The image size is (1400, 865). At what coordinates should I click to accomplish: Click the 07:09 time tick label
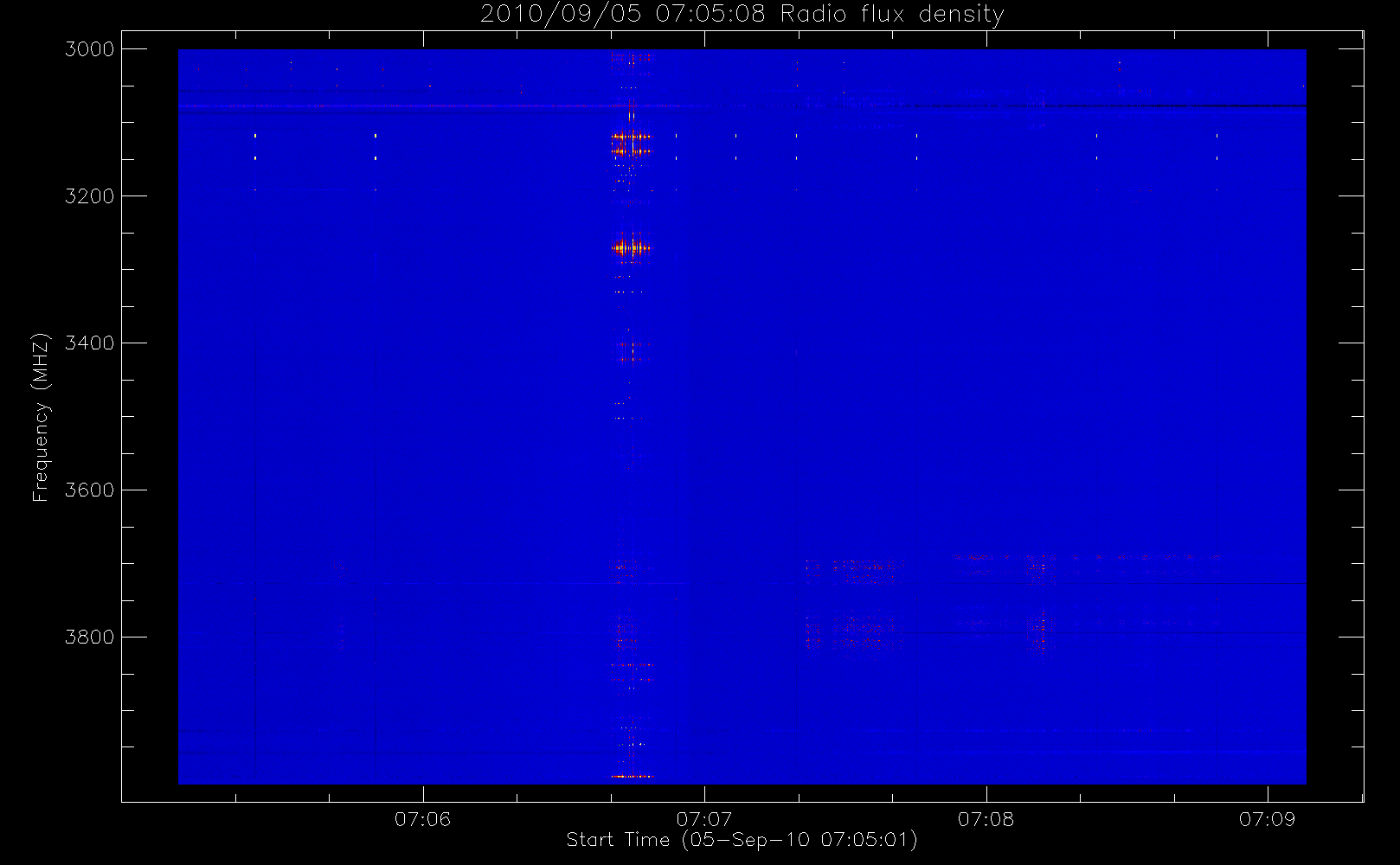[x=1268, y=819]
